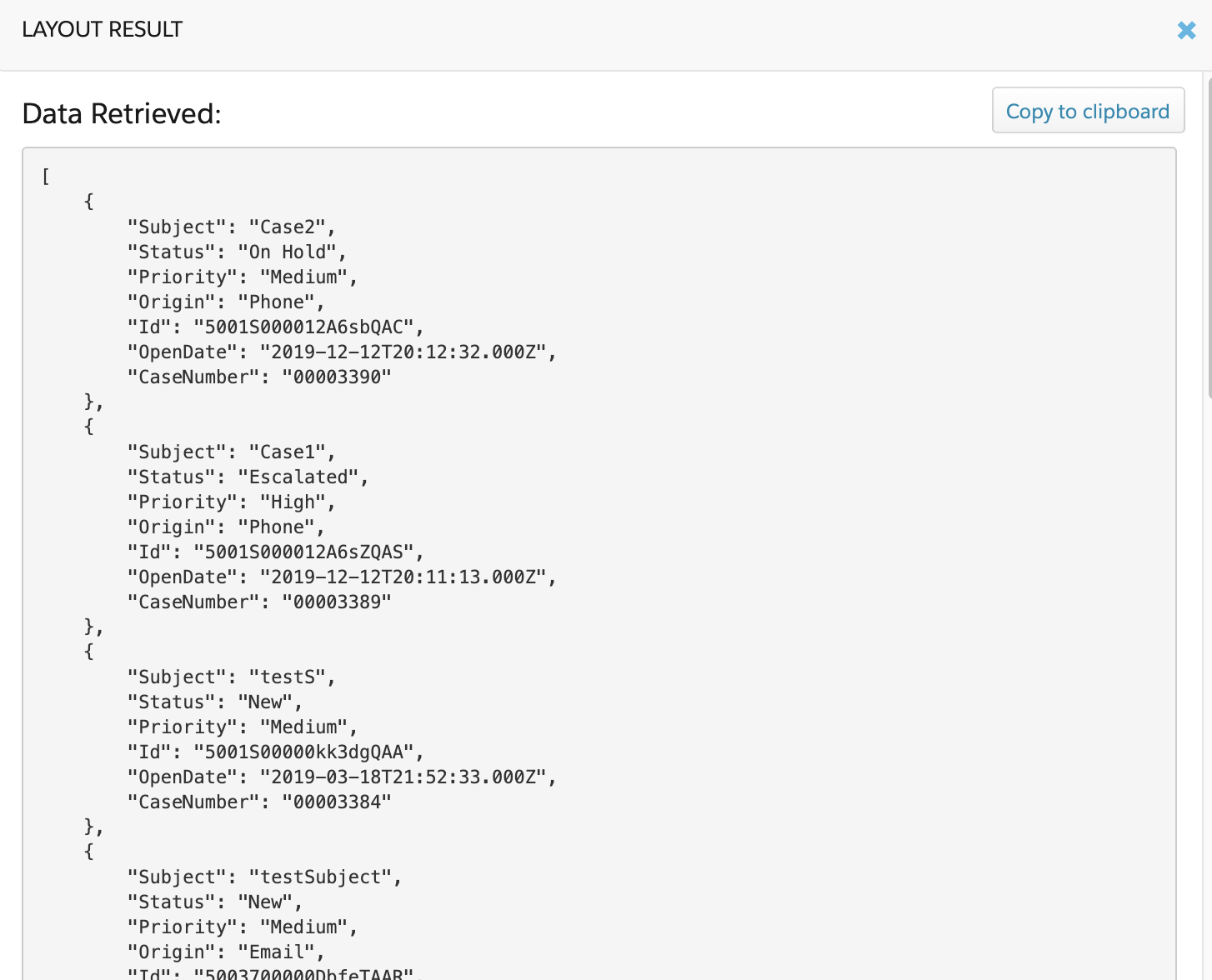The height and width of the screenshot is (980, 1212).
Task: Click the "Subject": "Case2" line
Action: pos(231,227)
